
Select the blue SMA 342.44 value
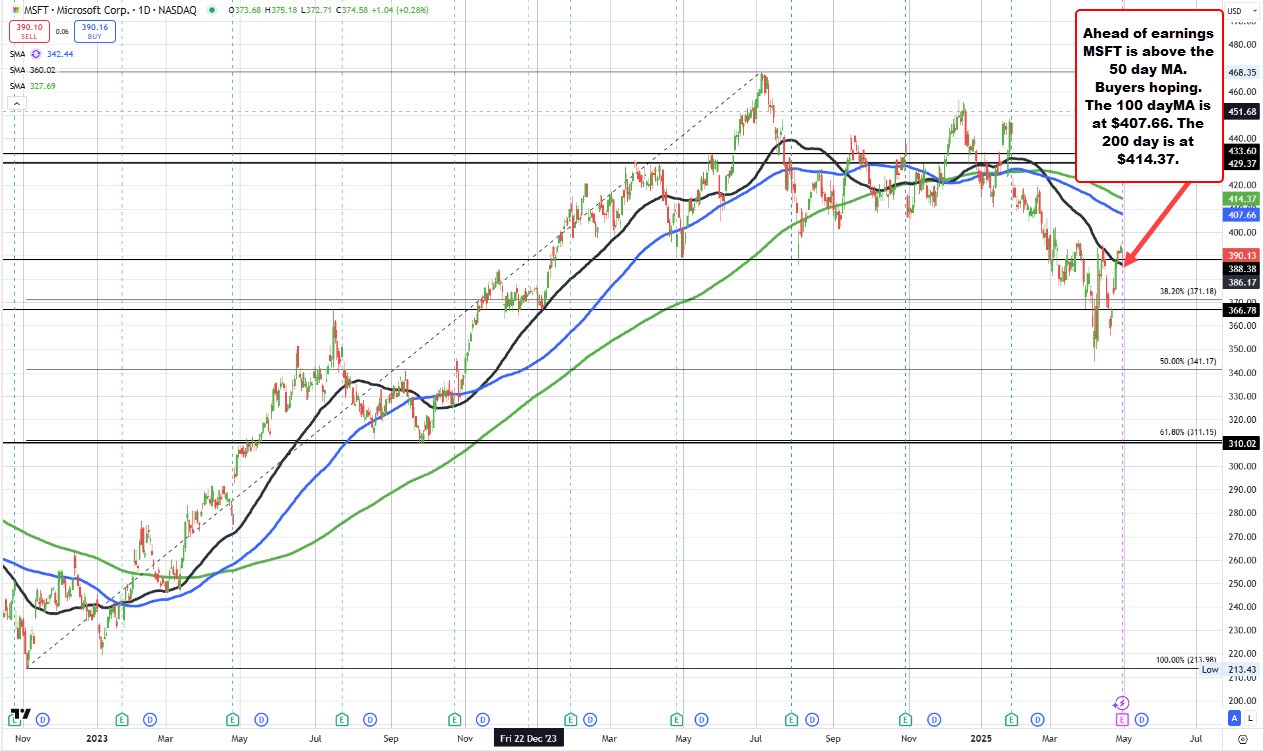60,54
